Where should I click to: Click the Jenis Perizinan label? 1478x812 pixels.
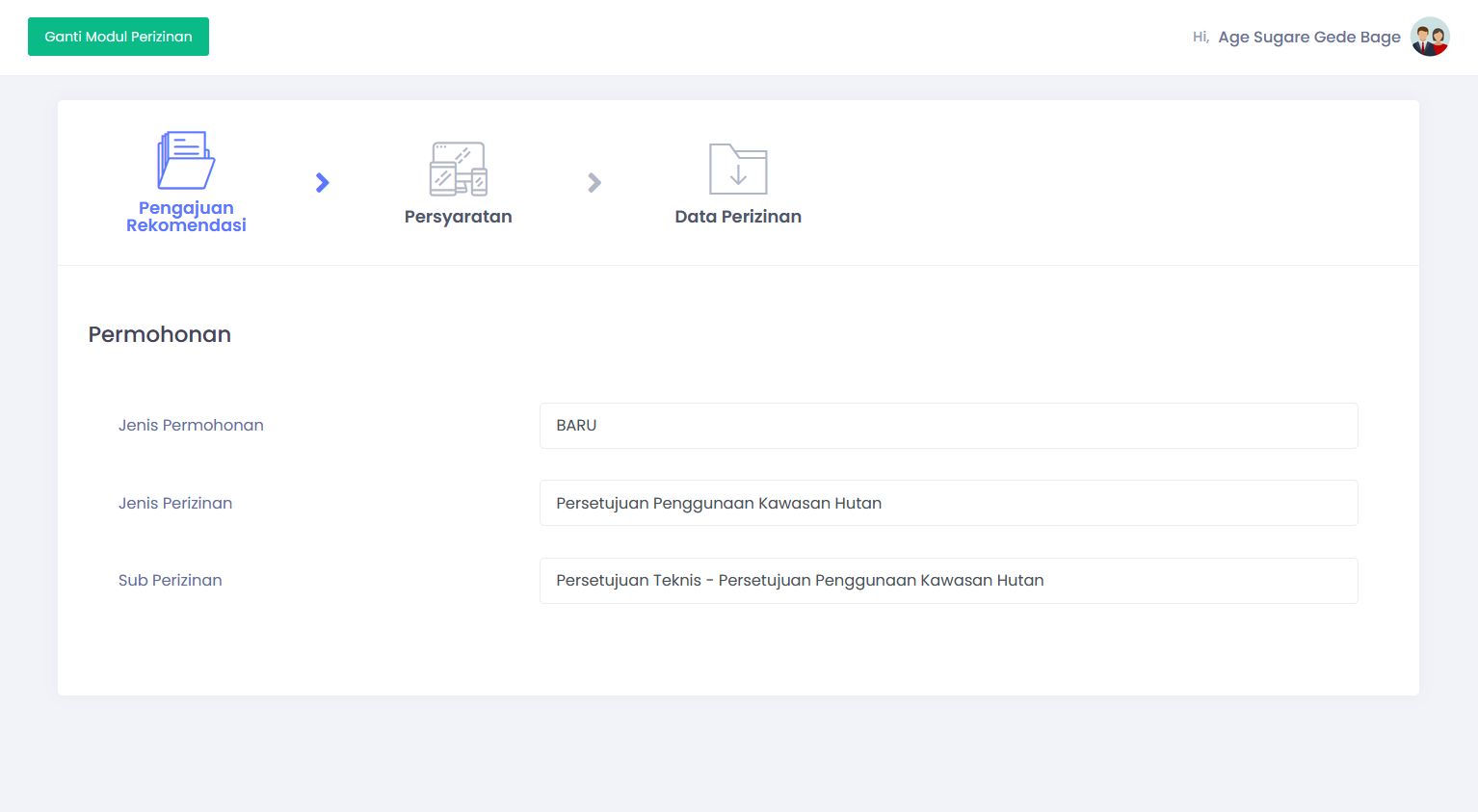[175, 503]
